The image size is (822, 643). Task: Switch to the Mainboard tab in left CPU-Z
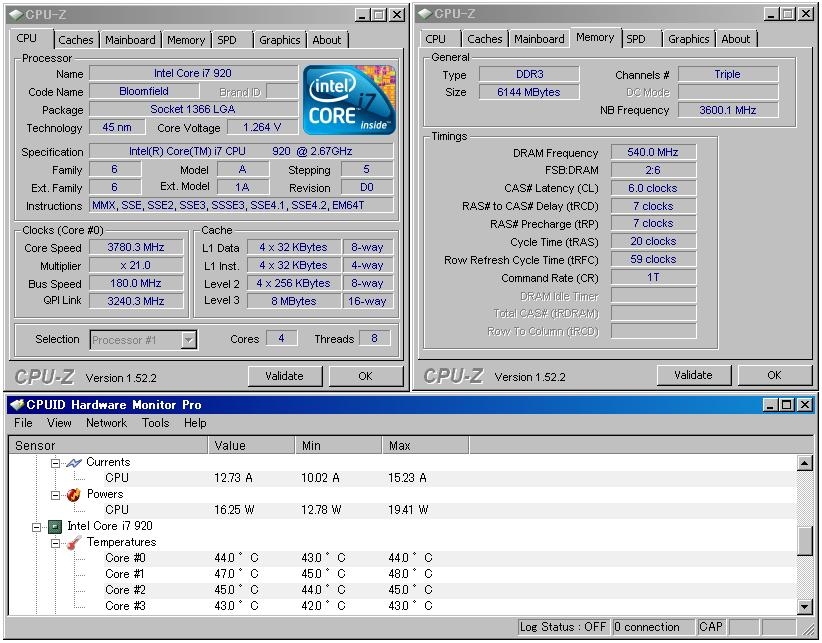(131, 40)
